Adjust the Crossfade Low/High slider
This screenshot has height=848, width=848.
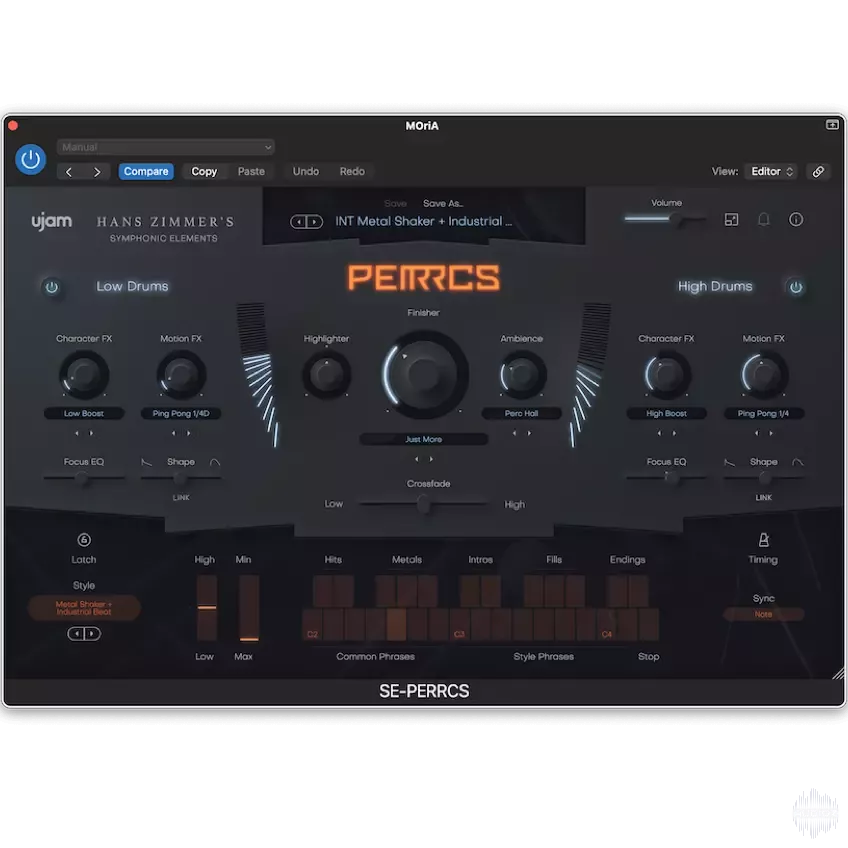424,505
